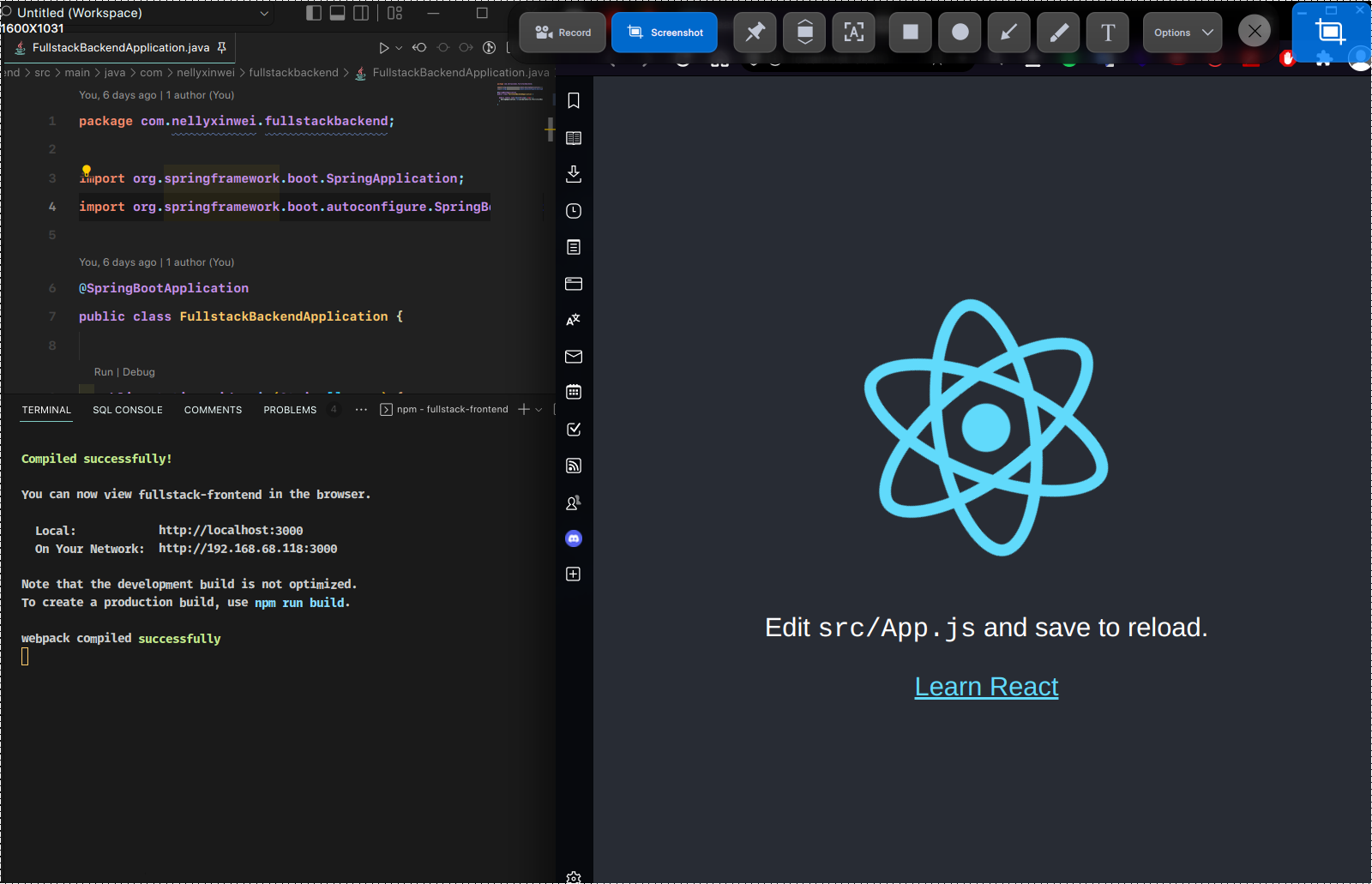The height and width of the screenshot is (884, 1372).
Task: Open the RSS feeds sidebar icon
Action: 574,466
